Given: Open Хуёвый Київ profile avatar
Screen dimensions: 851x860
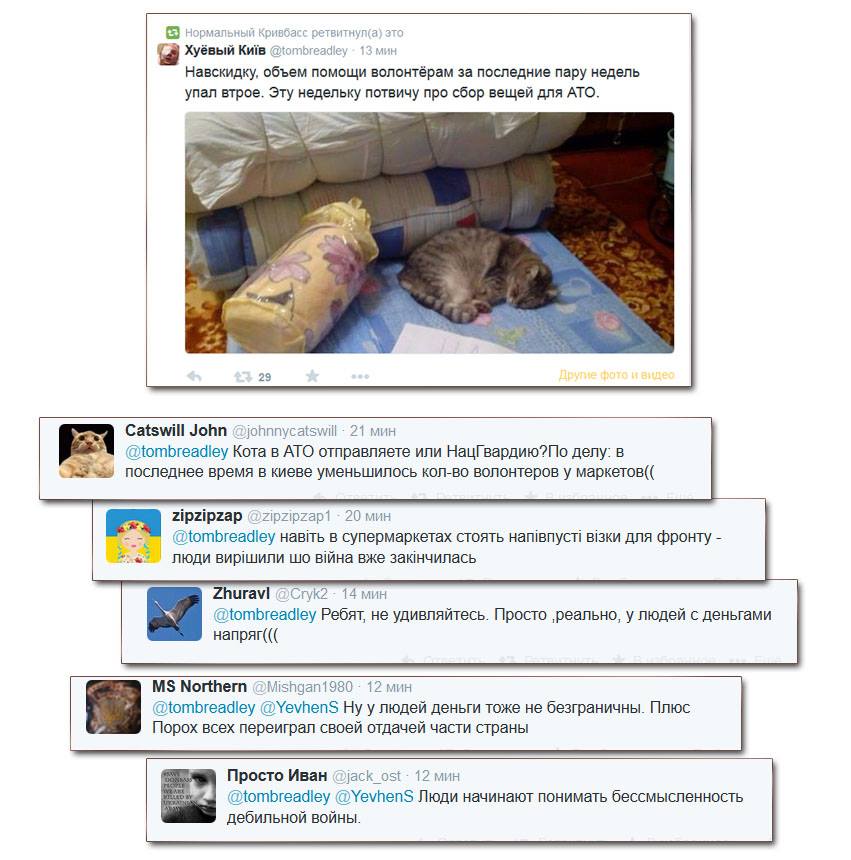Looking at the screenshot, I should click(x=168, y=54).
